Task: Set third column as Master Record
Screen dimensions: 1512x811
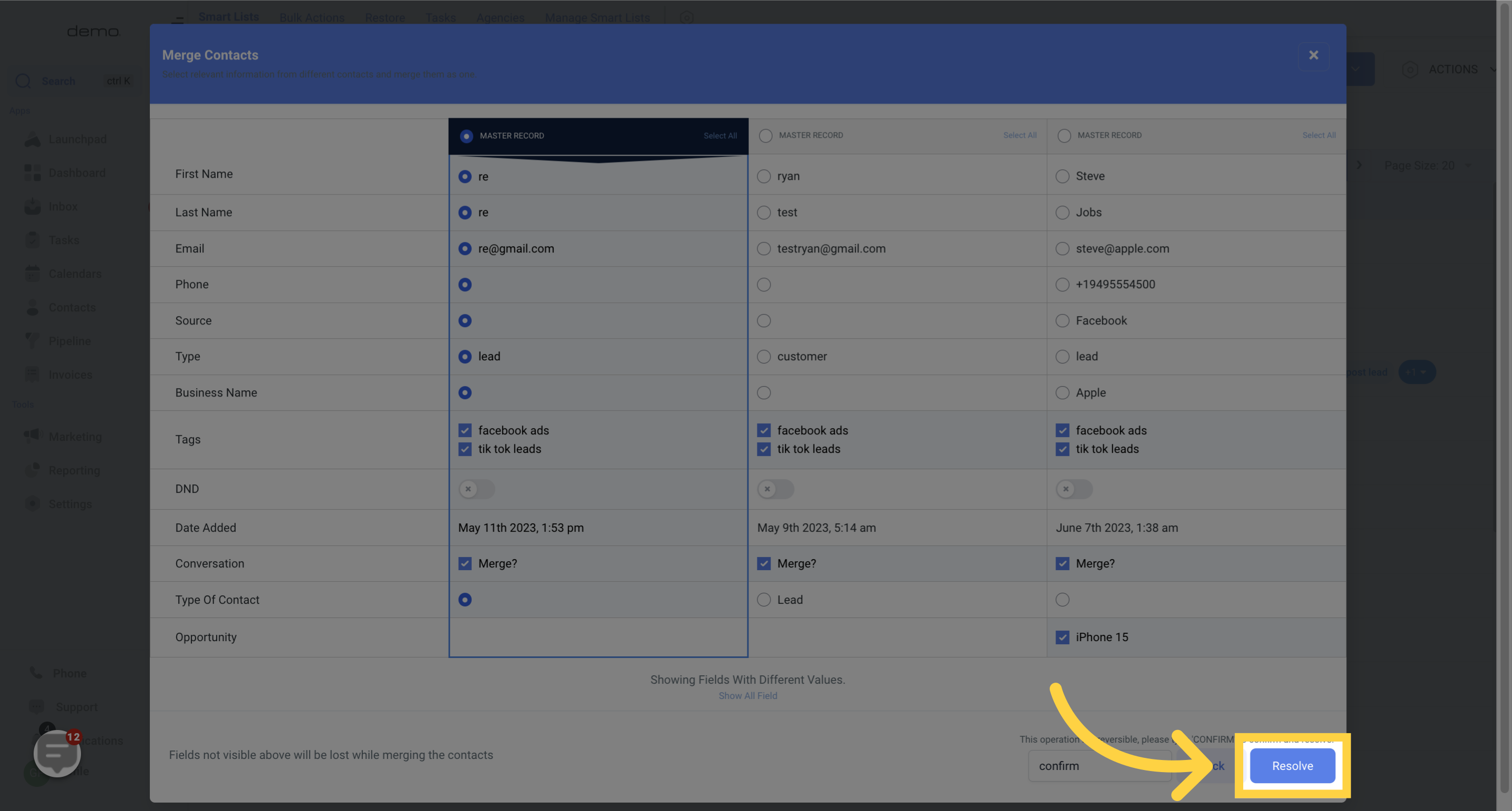Action: [1064, 136]
